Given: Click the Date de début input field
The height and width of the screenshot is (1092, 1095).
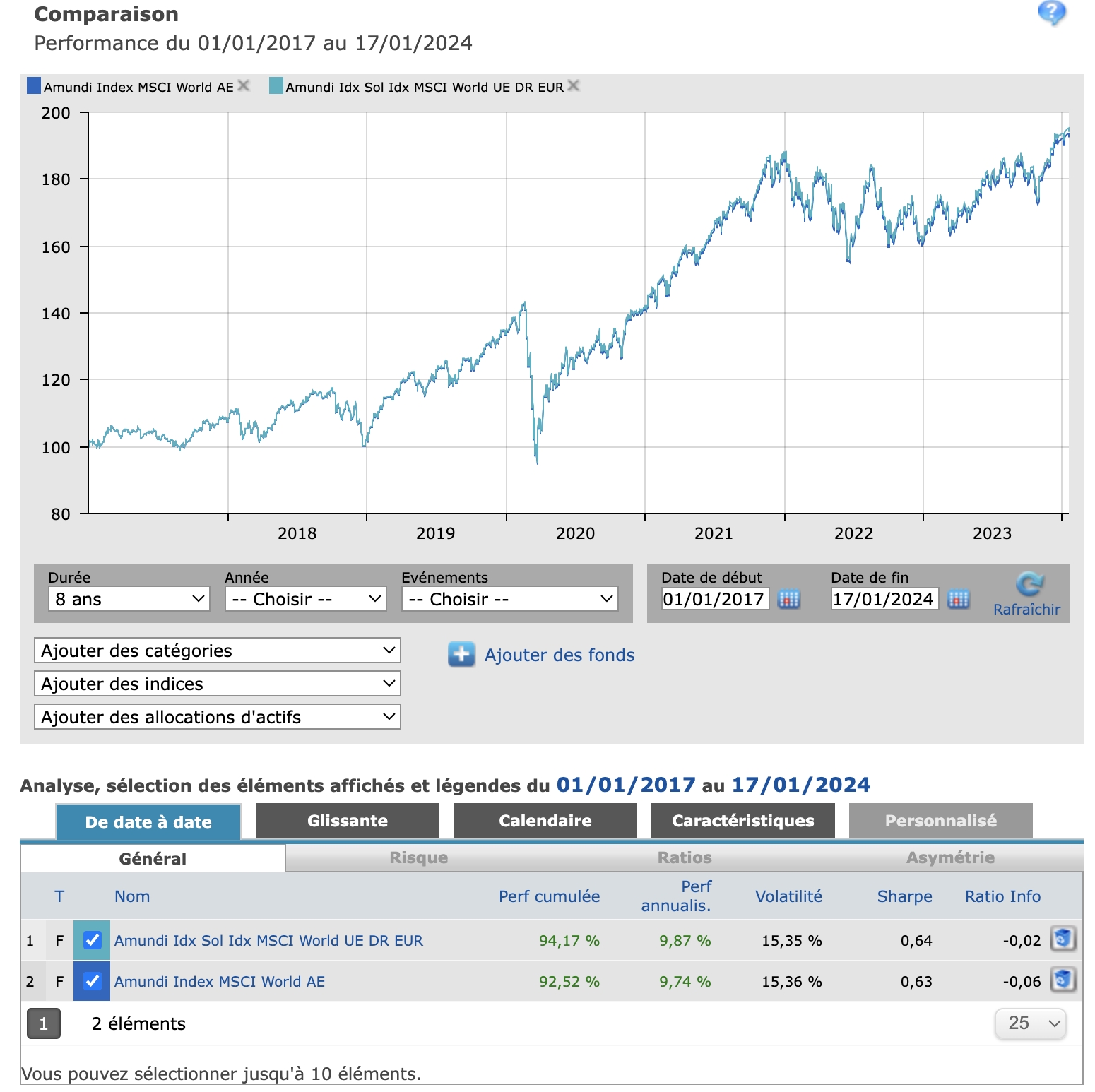Looking at the screenshot, I should [x=714, y=599].
